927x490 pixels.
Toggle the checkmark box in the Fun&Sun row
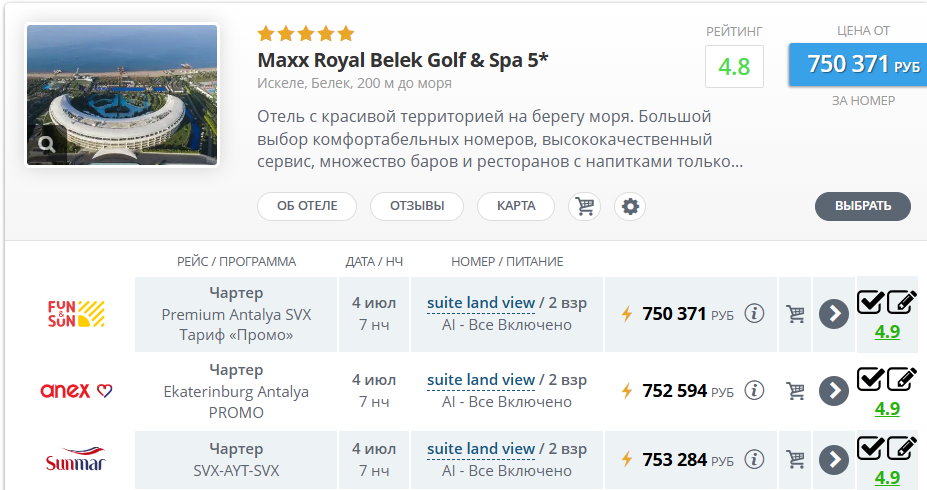coord(870,301)
